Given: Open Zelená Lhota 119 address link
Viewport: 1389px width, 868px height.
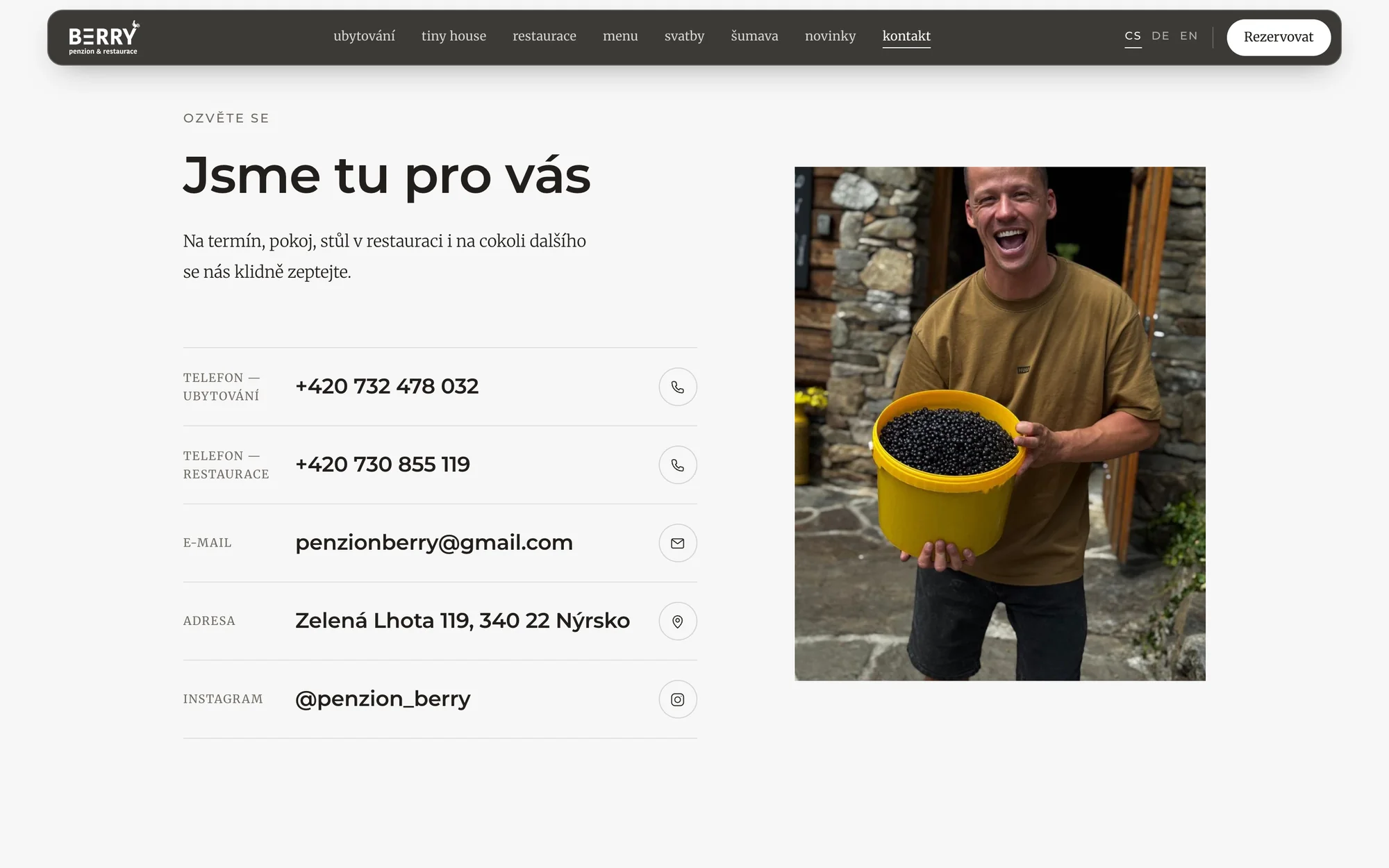Looking at the screenshot, I should coord(463,621).
